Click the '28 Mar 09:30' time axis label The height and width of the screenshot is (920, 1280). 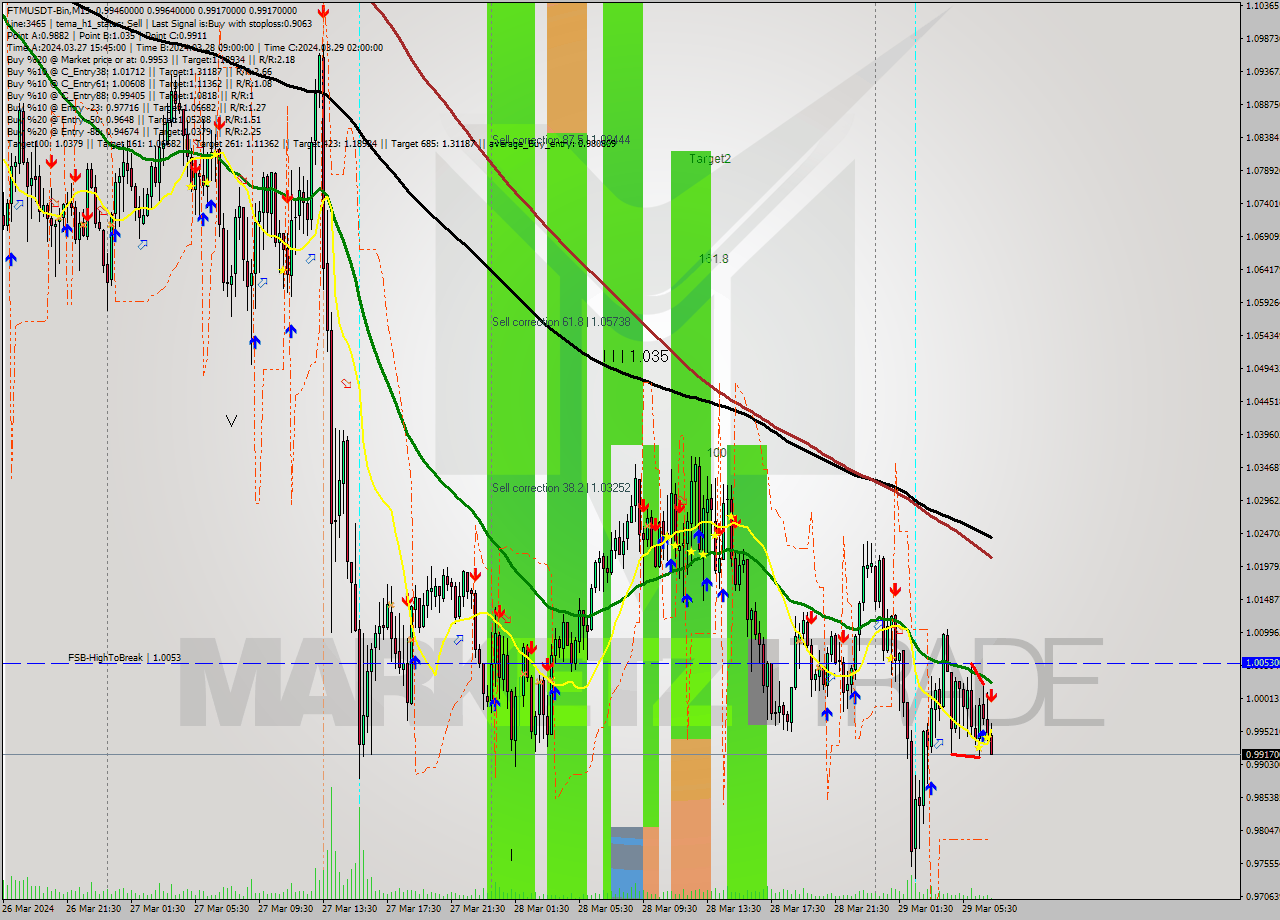tap(670, 909)
